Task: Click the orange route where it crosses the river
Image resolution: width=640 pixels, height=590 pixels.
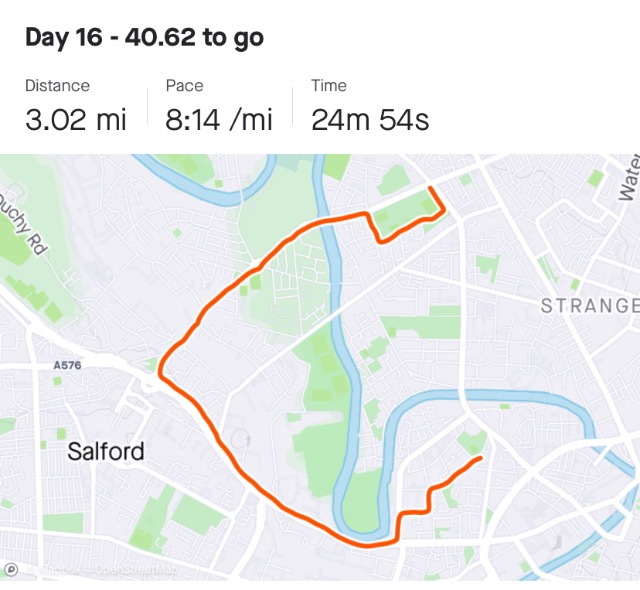Action: click(x=327, y=220)
